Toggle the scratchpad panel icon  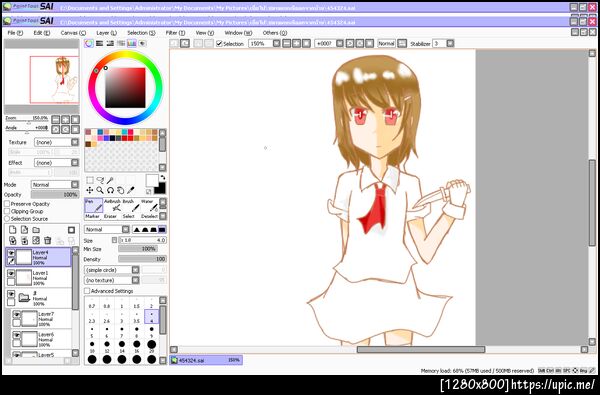click(x=142, y=43)
